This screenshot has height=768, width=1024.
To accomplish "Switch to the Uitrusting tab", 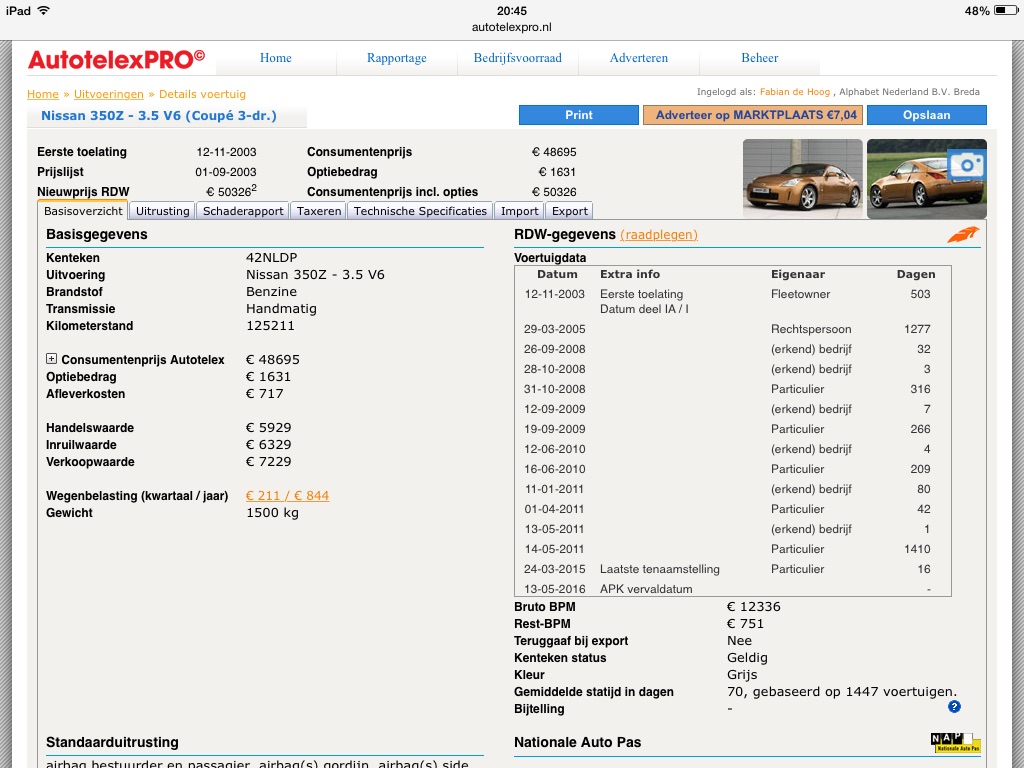I will pyautogui.click(x=163, y=211).
